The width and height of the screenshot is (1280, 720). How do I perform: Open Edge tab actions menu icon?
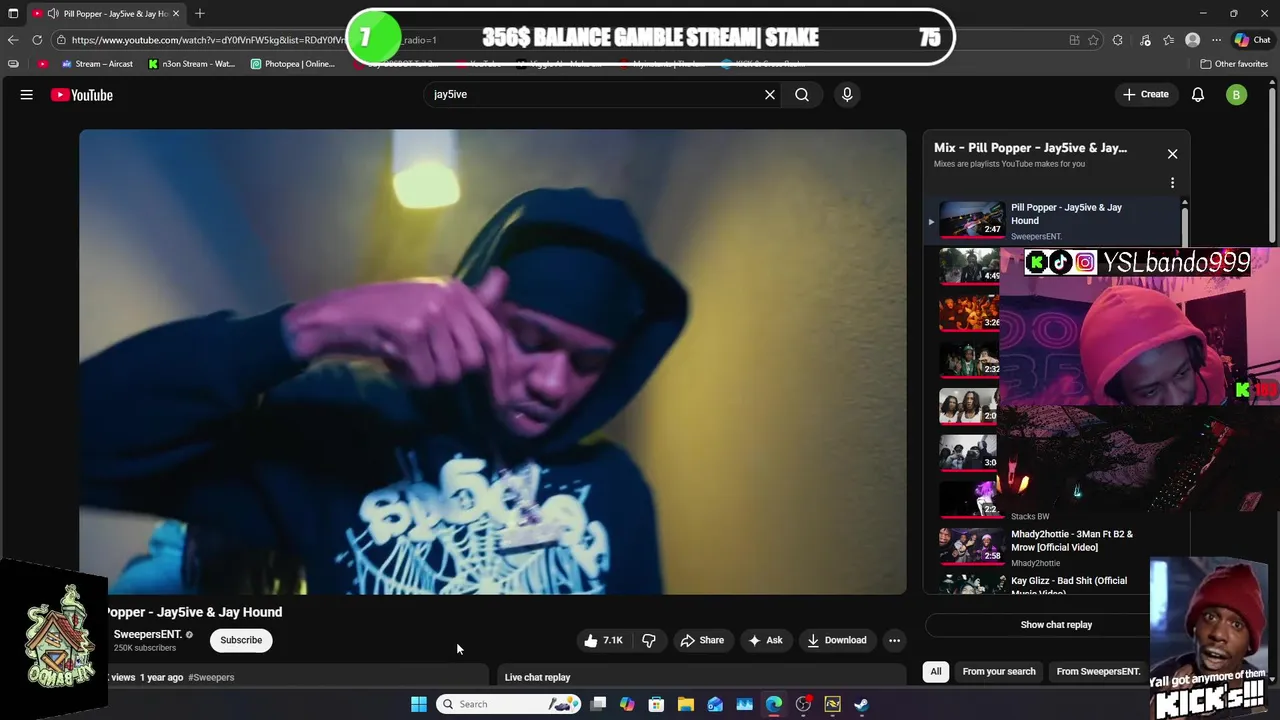point(13,14)
